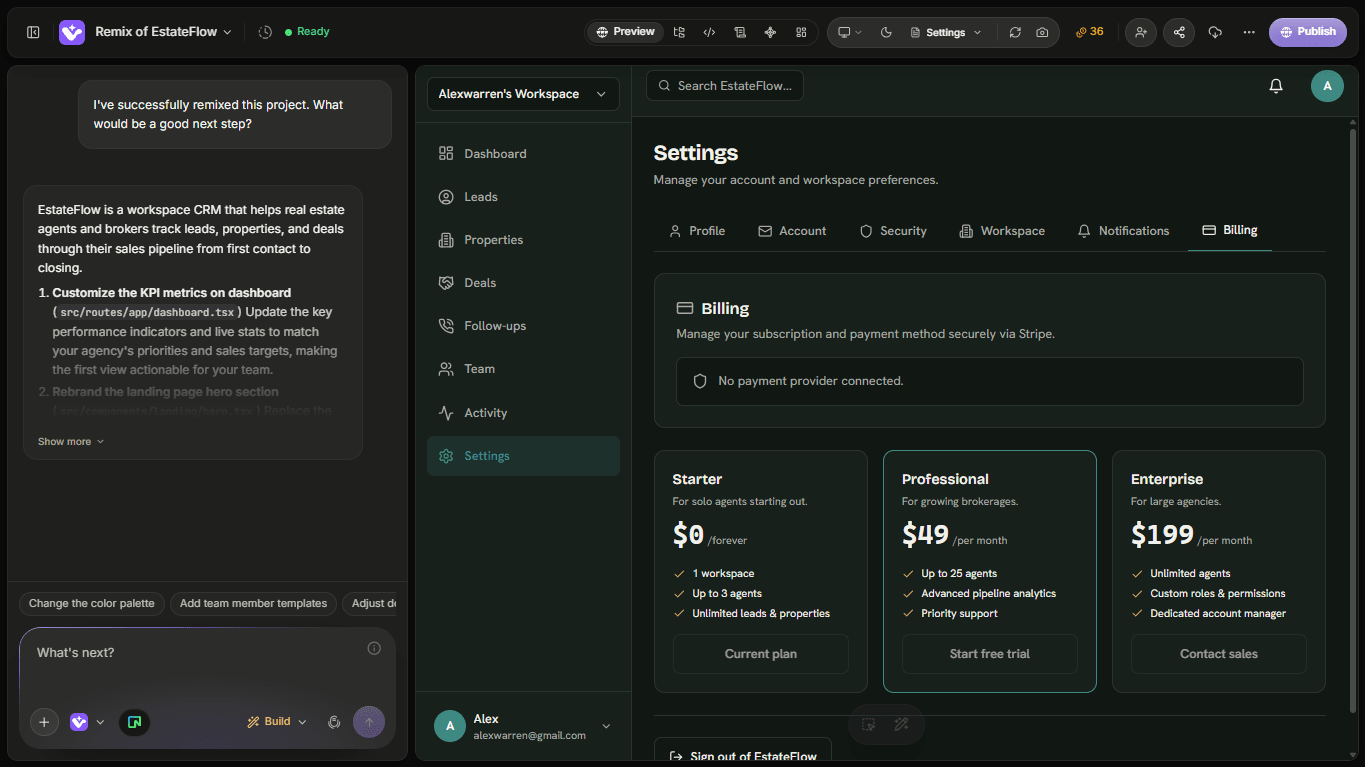1365x767 pixels.
Task: Select the Preview tab
Action: (x=625, y=32)
